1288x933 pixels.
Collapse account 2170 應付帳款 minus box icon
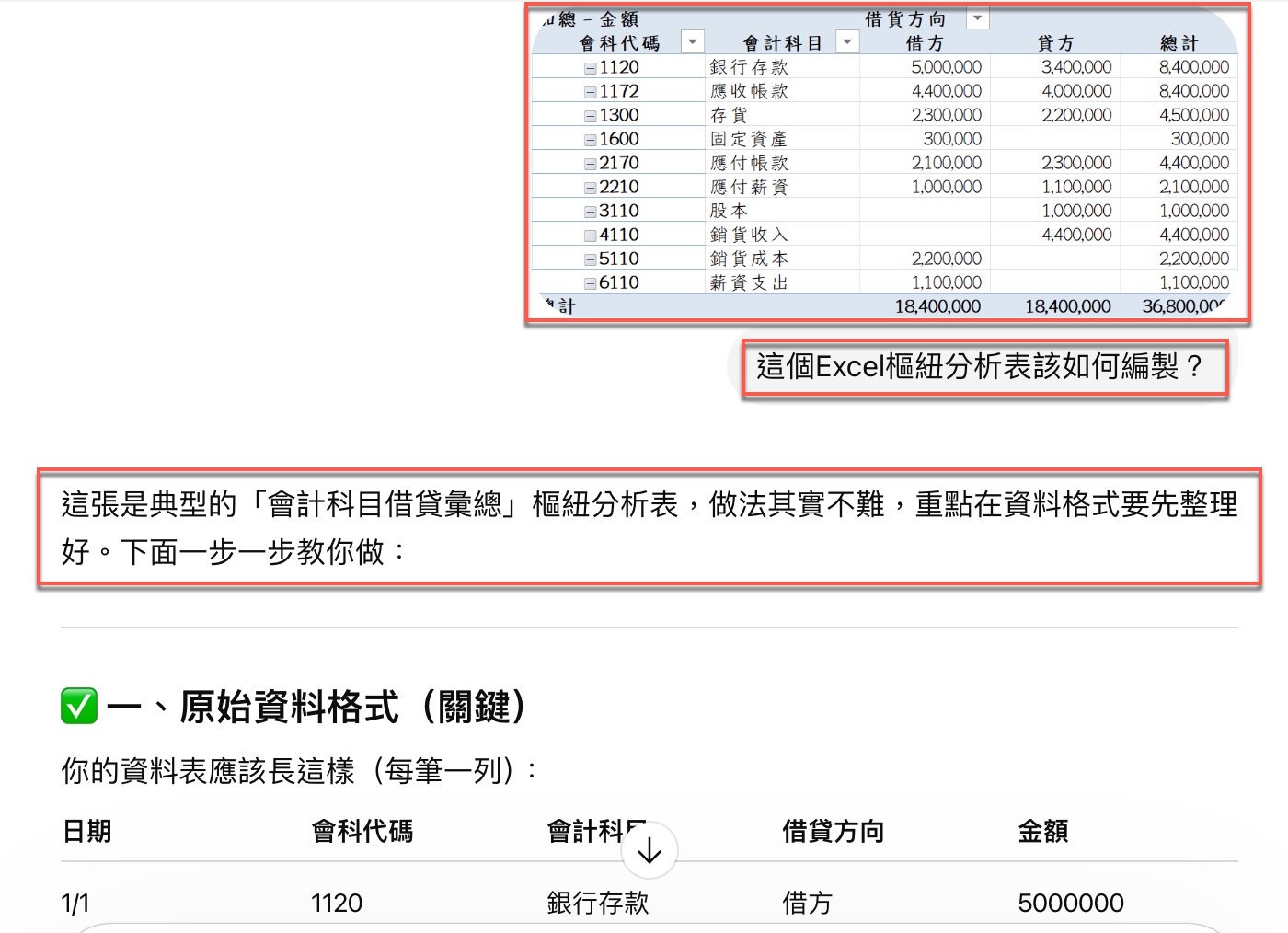pos(589,162)
